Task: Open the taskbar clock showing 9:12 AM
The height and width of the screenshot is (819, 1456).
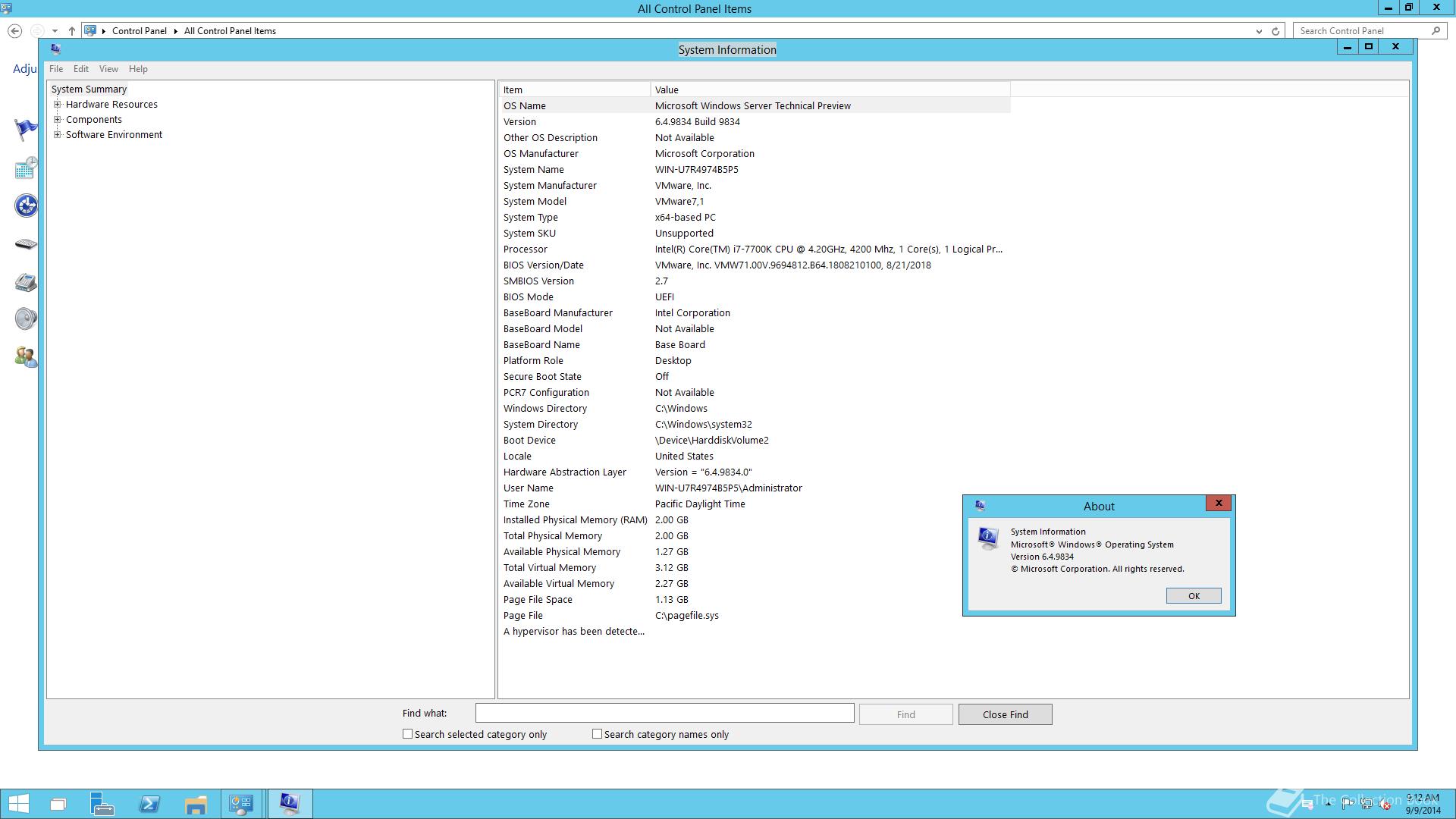Action: 1423,804
